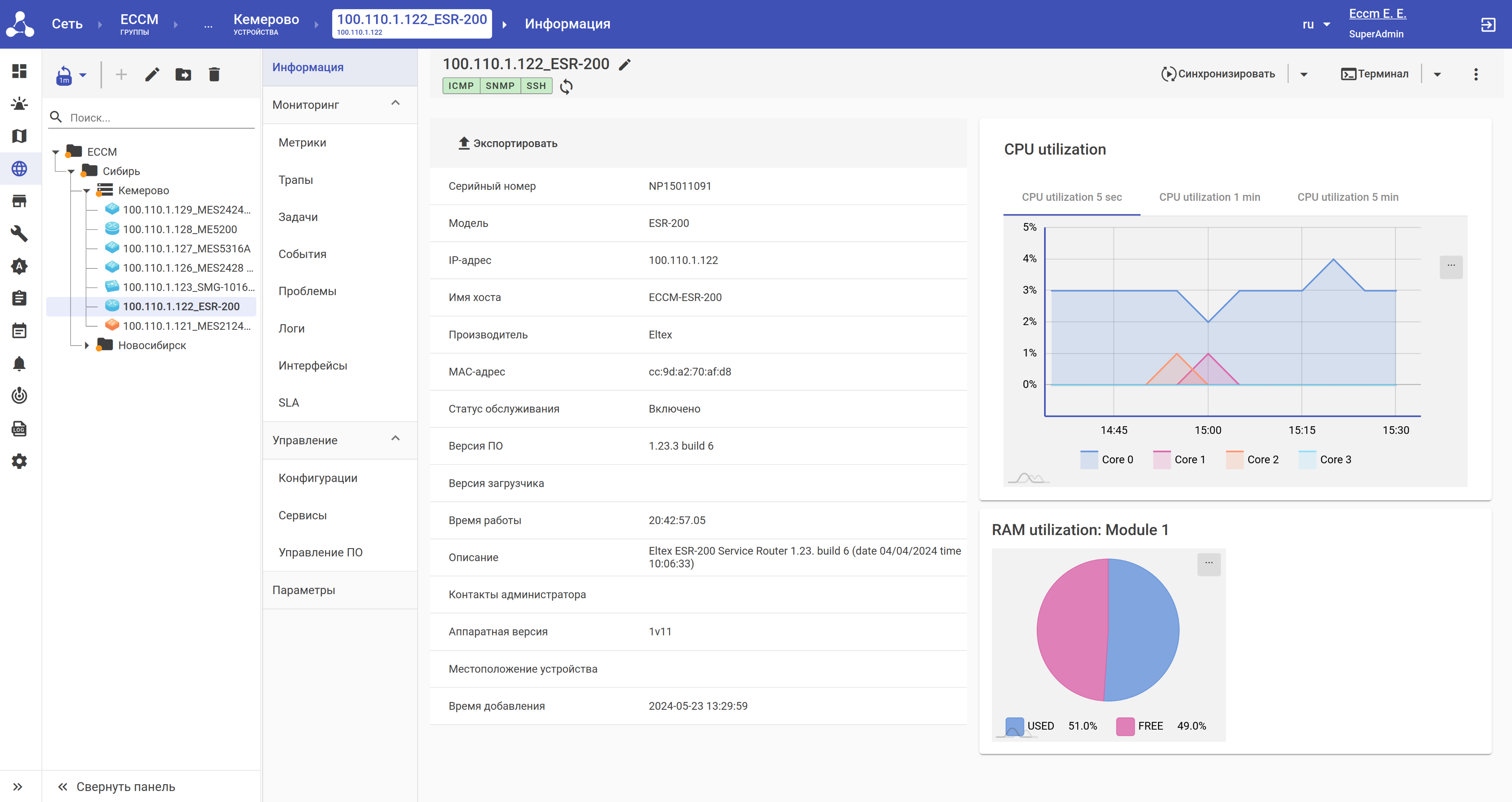Toggle Core 0 series in CPU legend
This screenshot has height=802, width=1512.
click(x=1106, y=460)
